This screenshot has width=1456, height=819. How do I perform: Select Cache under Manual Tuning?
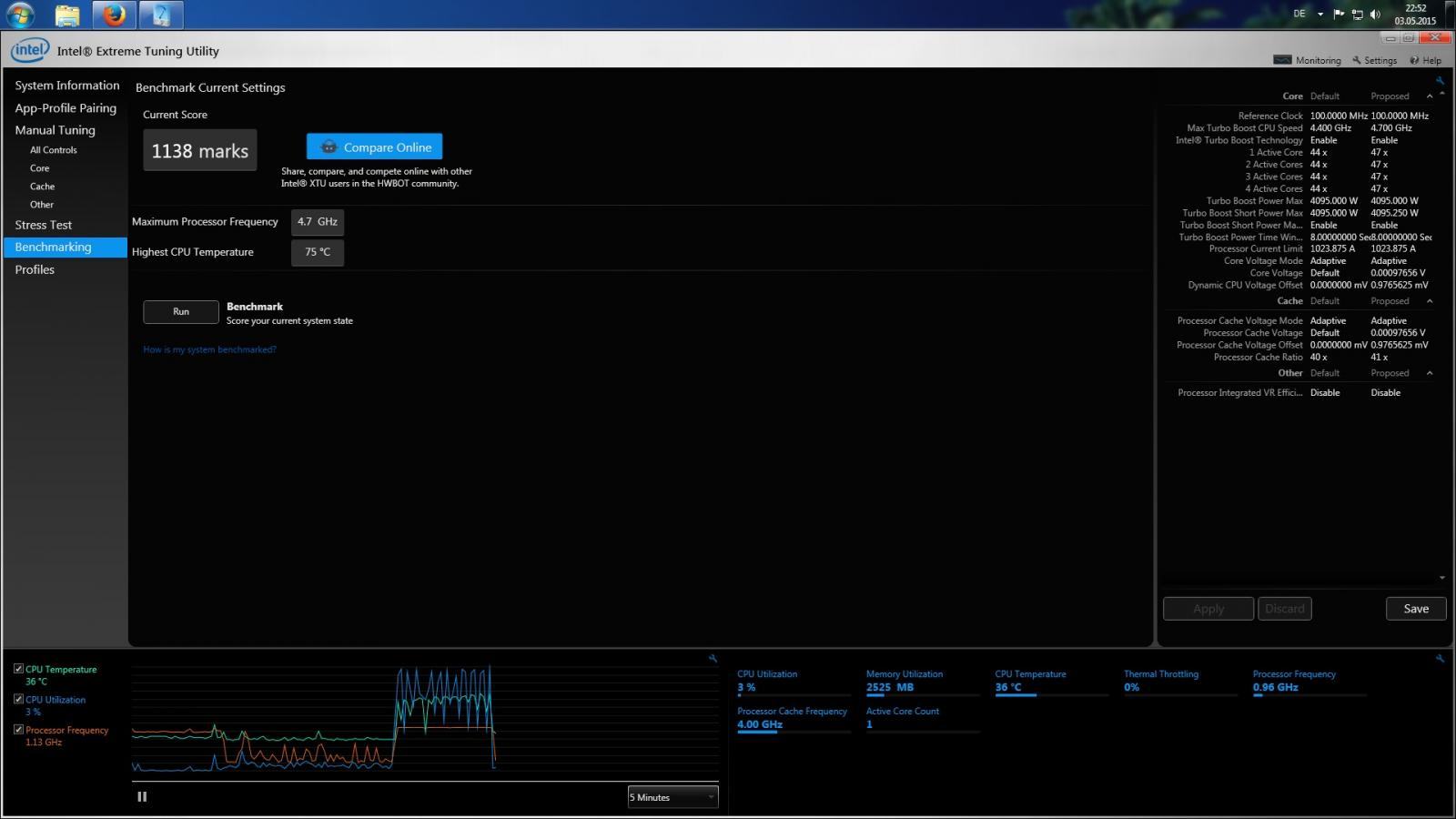pos(43,187)
